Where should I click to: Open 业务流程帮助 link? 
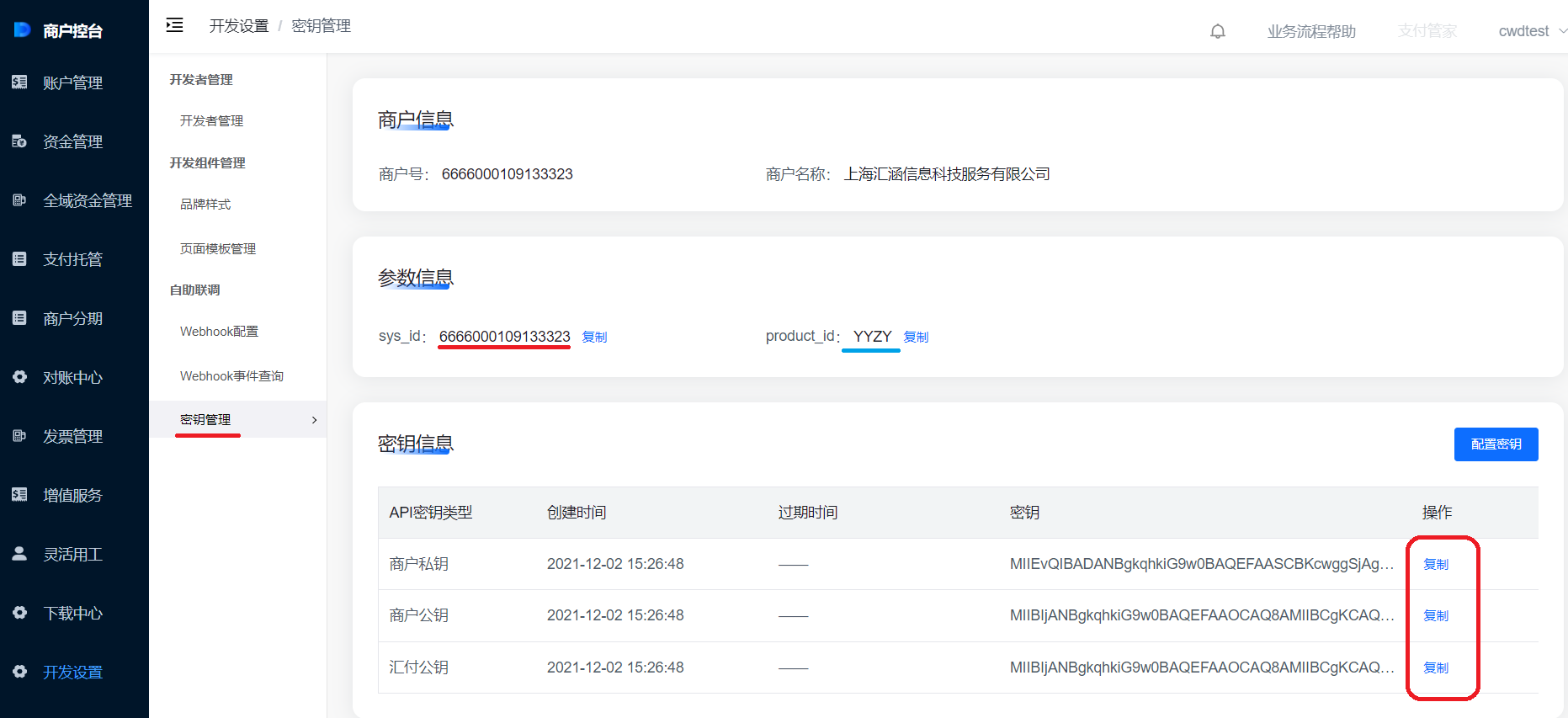tap(1311, 31)
